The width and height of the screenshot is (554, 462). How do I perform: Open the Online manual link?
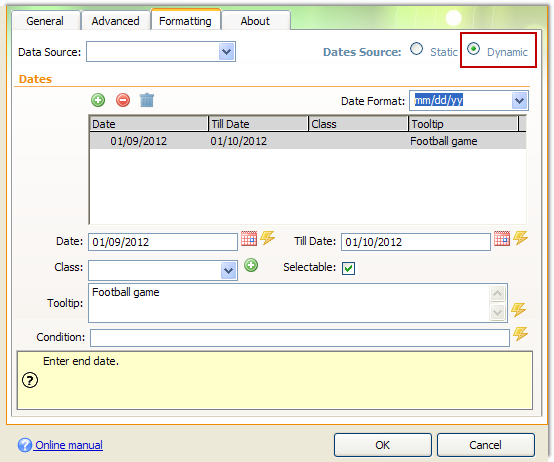point(69,445)
